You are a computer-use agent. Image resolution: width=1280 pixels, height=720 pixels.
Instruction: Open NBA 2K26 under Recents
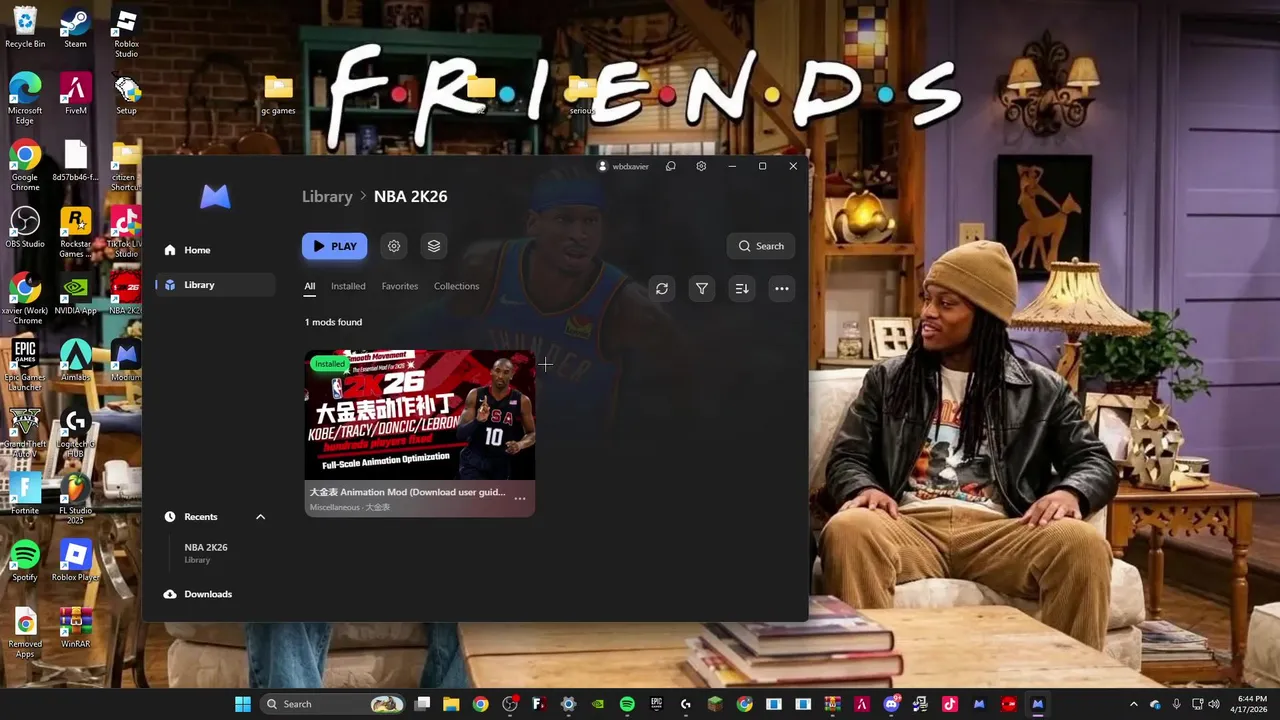(206, 553)
